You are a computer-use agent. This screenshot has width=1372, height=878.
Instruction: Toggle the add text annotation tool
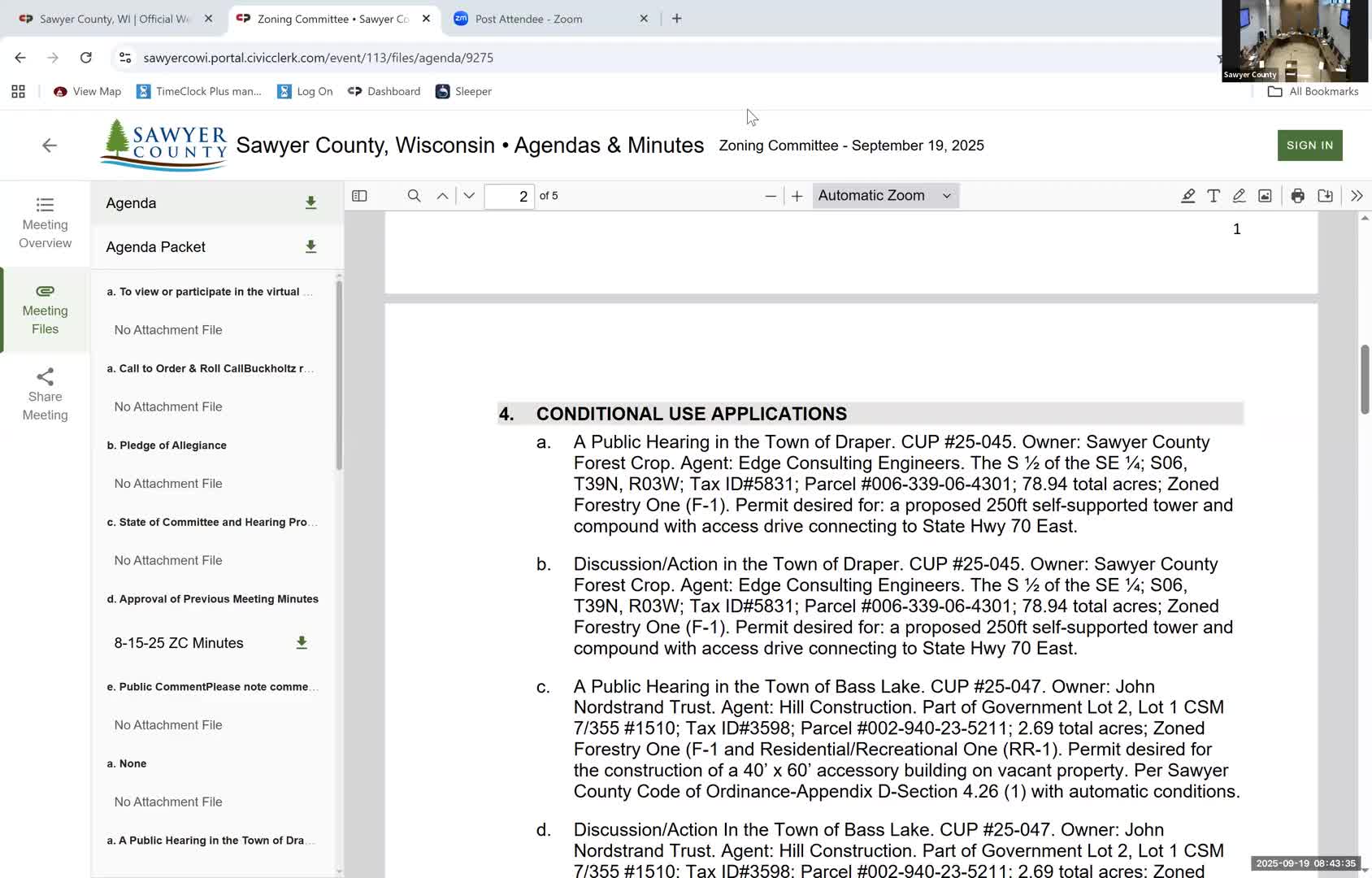(1214, 196)
